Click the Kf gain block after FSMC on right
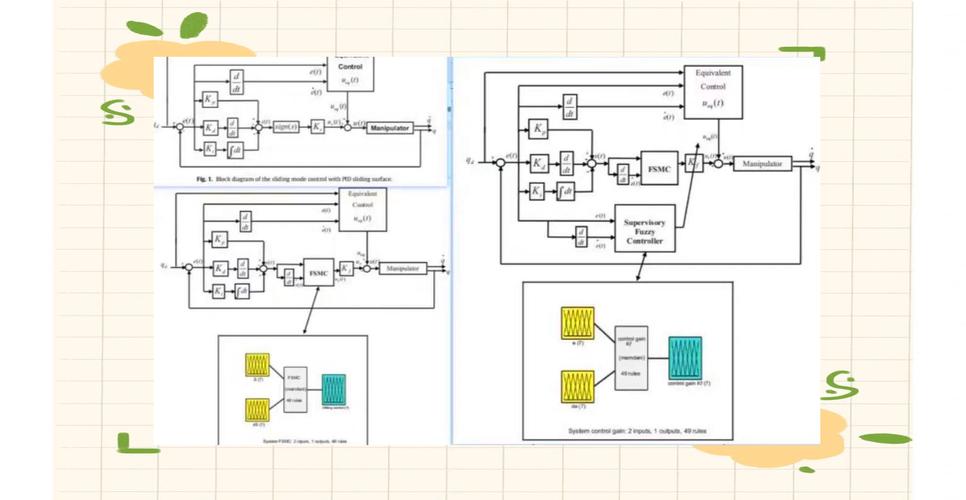This screenshot has height=500, width=966. pyautogui.click(x=693, y=165)
